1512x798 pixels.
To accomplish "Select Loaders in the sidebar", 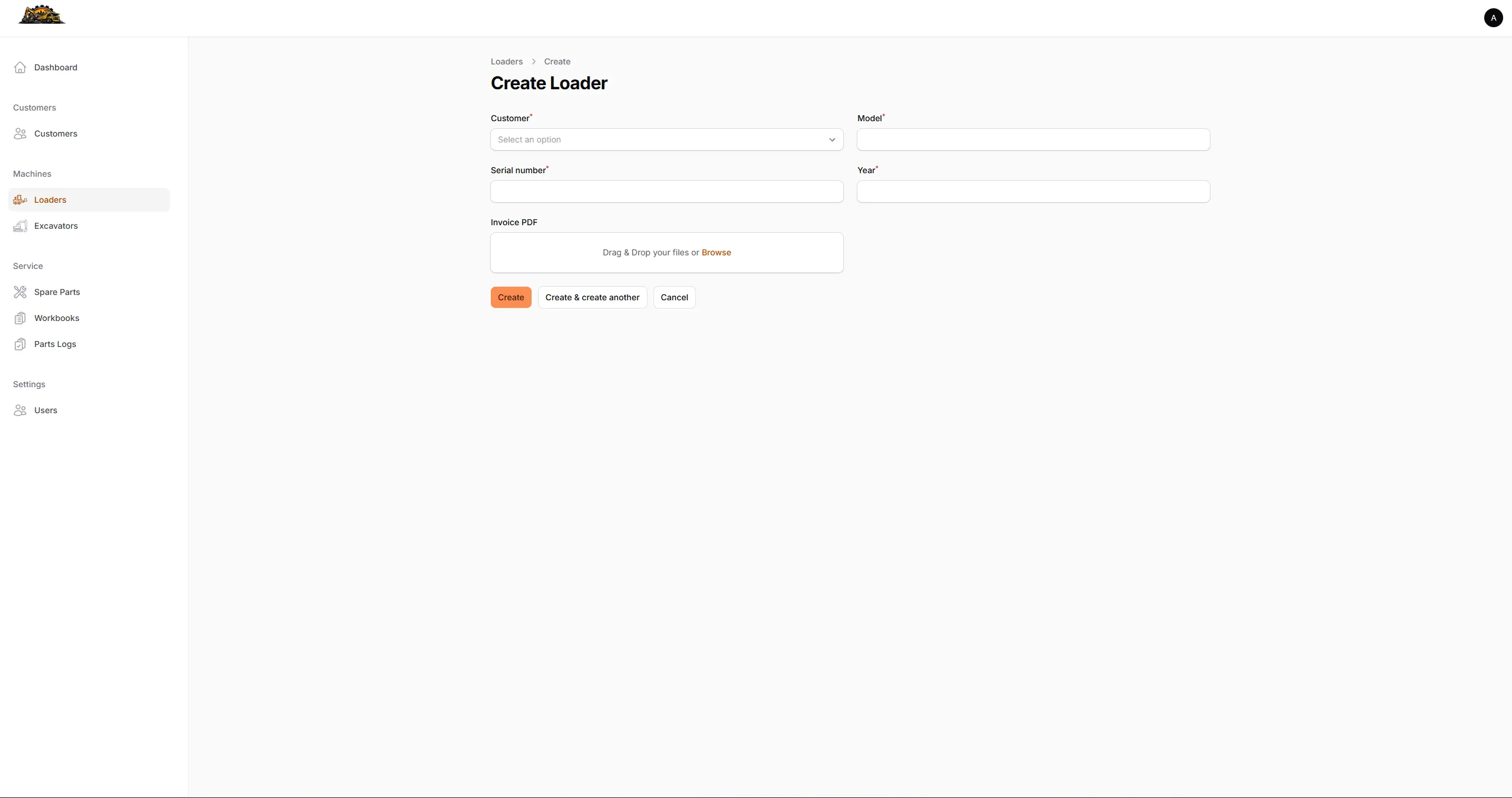I will pos(89,200).
